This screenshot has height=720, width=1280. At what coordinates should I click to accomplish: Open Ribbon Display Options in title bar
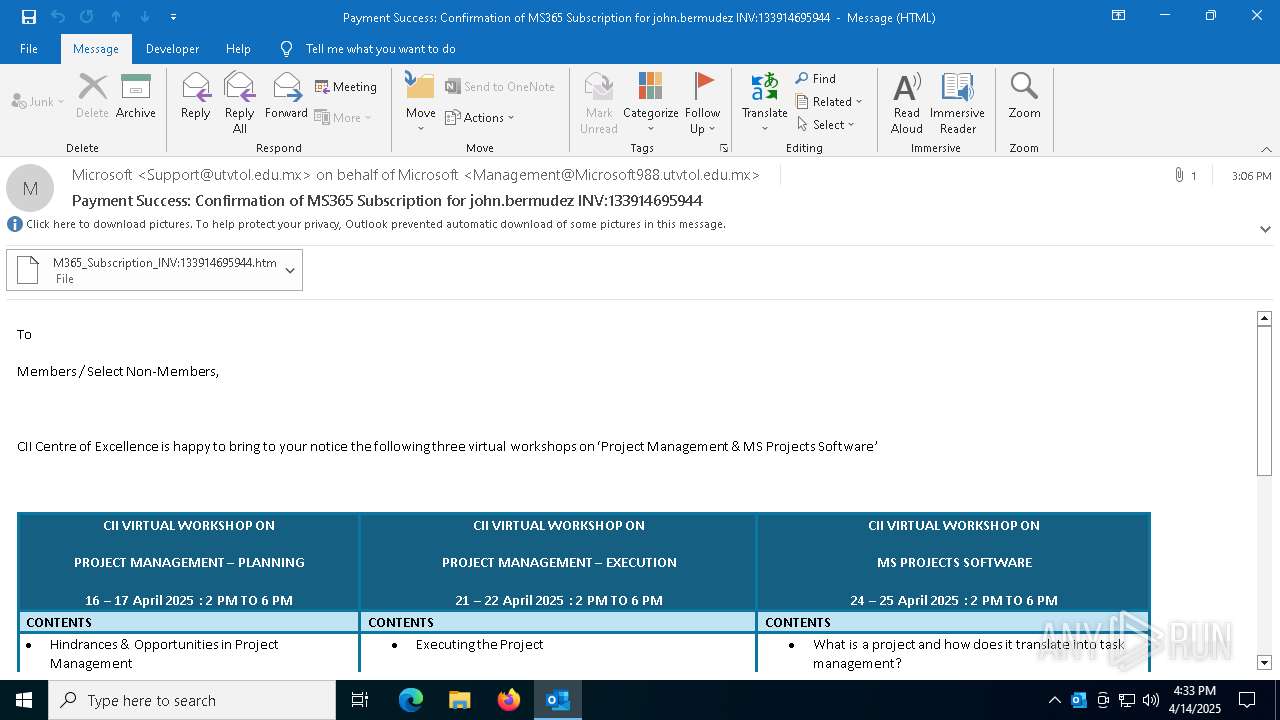(x=1119, y=16)
